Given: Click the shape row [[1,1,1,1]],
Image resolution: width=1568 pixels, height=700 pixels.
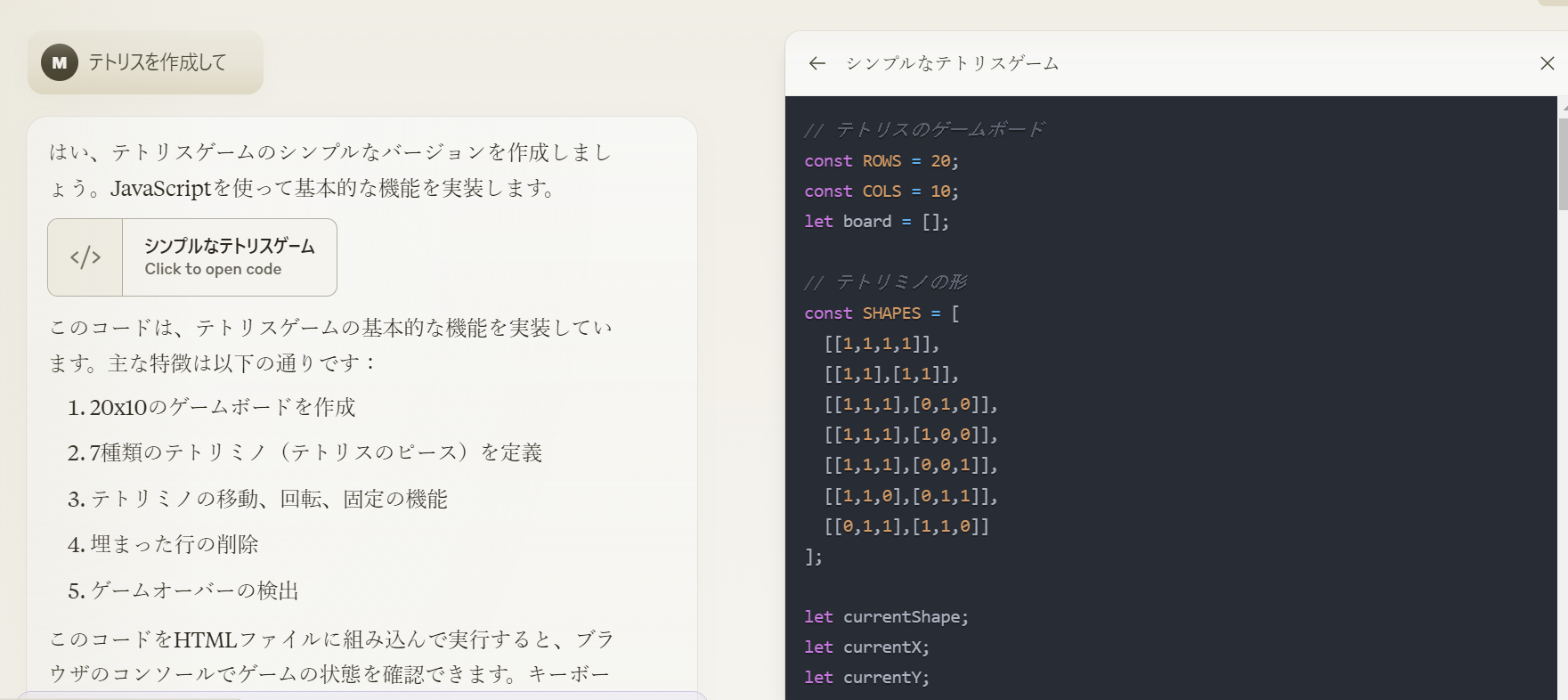Looking at the screenshot, I should [881, 344].
